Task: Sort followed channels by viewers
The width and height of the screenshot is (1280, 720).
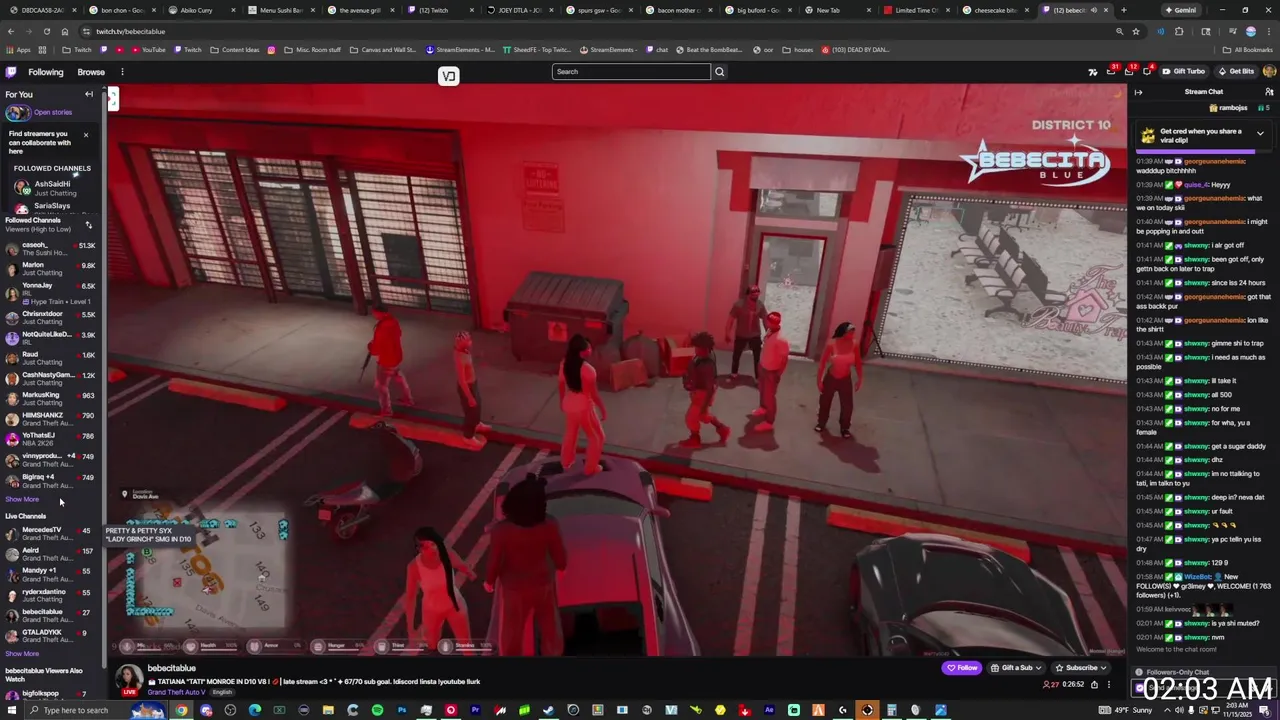Action: click(88, 225)
